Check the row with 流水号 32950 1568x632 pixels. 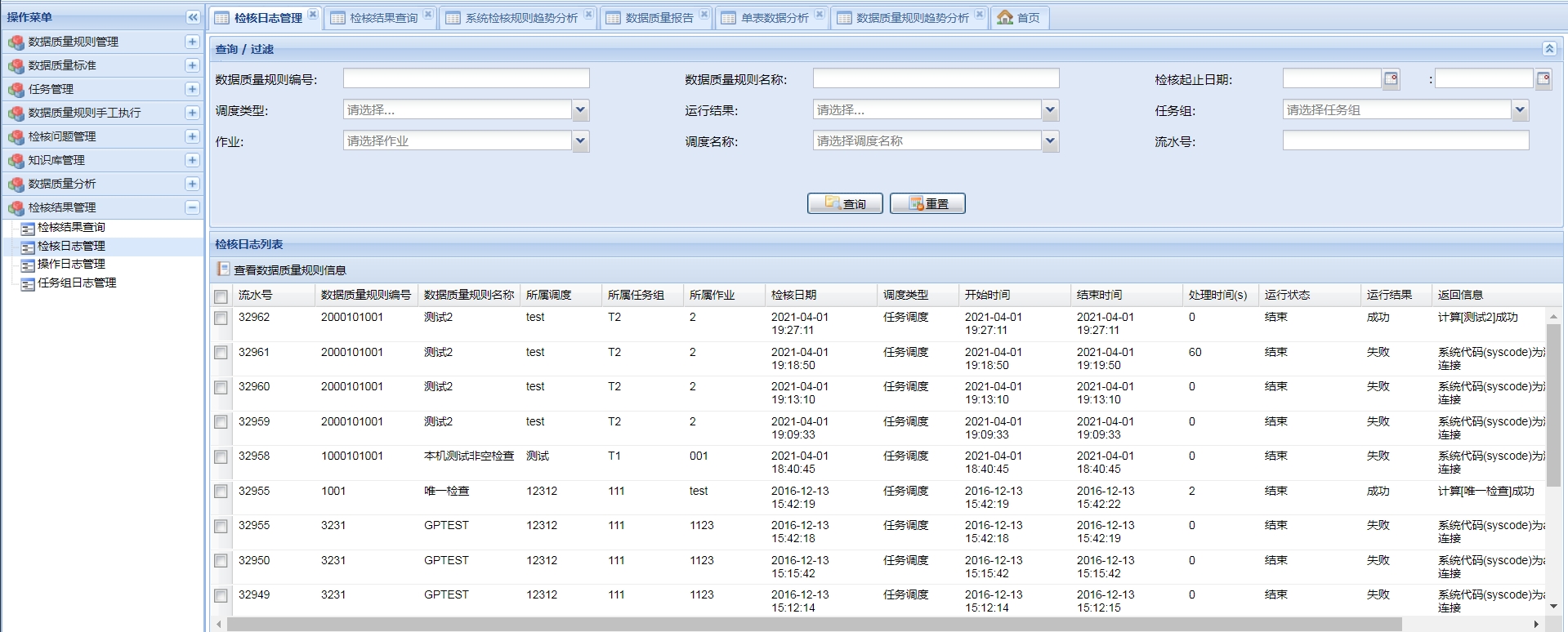[x=221, y=561]
